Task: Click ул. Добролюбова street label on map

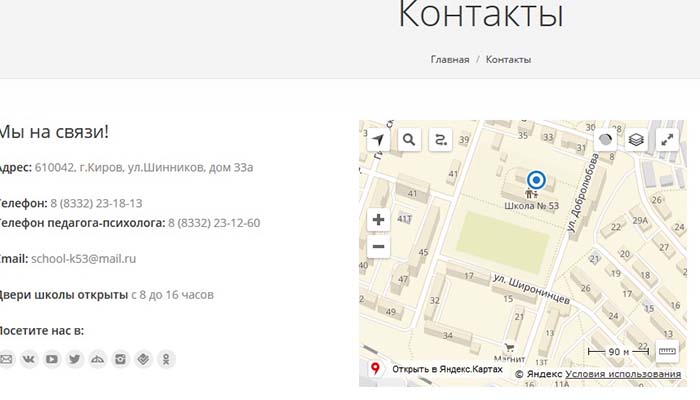Action: [x=583, y=193]
